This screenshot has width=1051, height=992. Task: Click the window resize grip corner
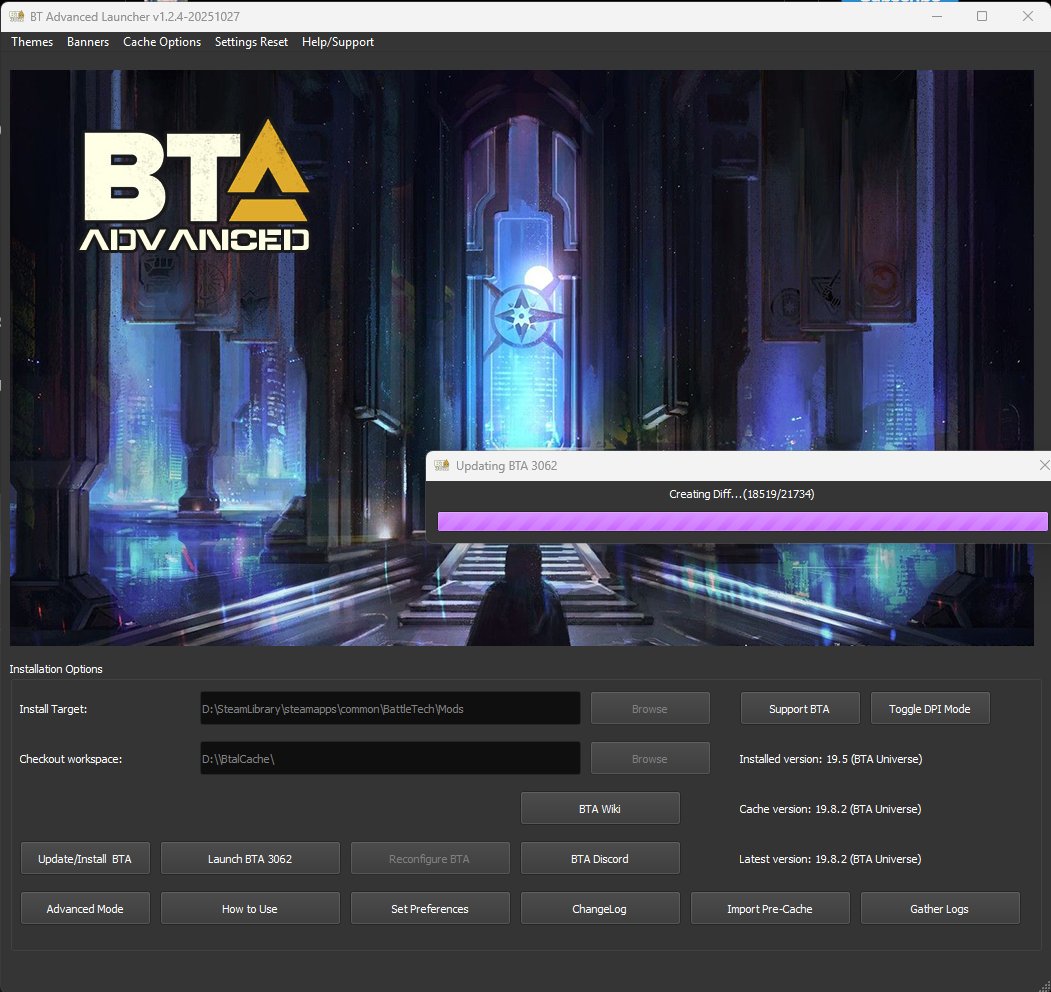pos(1044,985)
